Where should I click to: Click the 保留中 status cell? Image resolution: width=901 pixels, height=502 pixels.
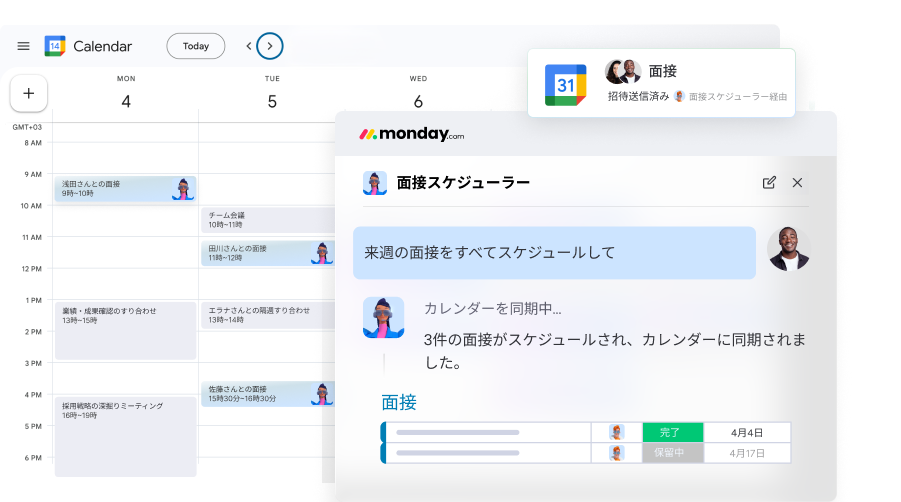(672, 453)
